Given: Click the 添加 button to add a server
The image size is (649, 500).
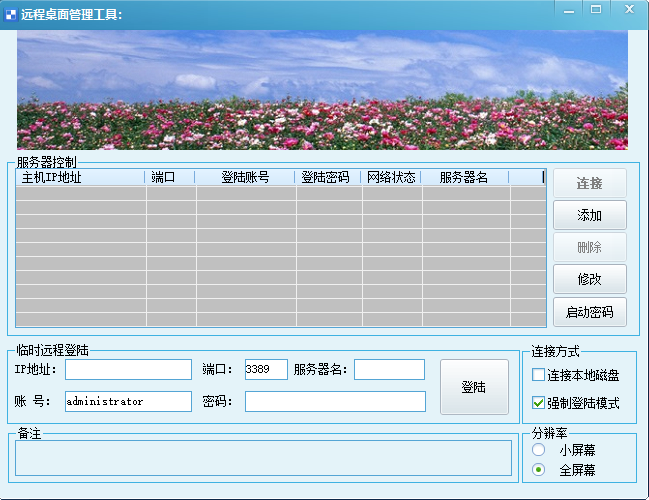Looking at the screenshot, I should [589, 215].
